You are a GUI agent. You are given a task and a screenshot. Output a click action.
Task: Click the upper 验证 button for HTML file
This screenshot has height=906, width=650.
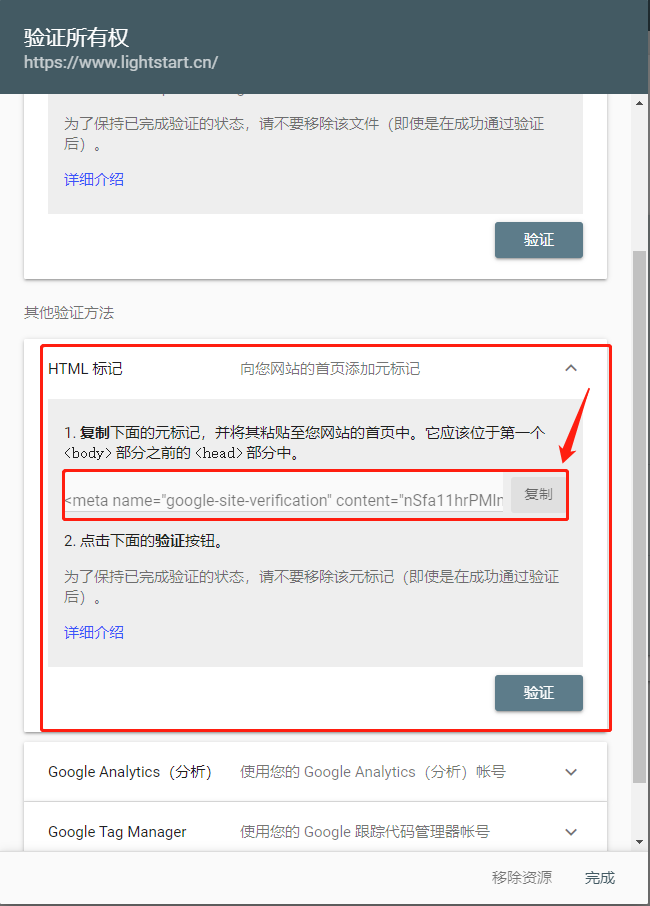click(x=538, y=240)
